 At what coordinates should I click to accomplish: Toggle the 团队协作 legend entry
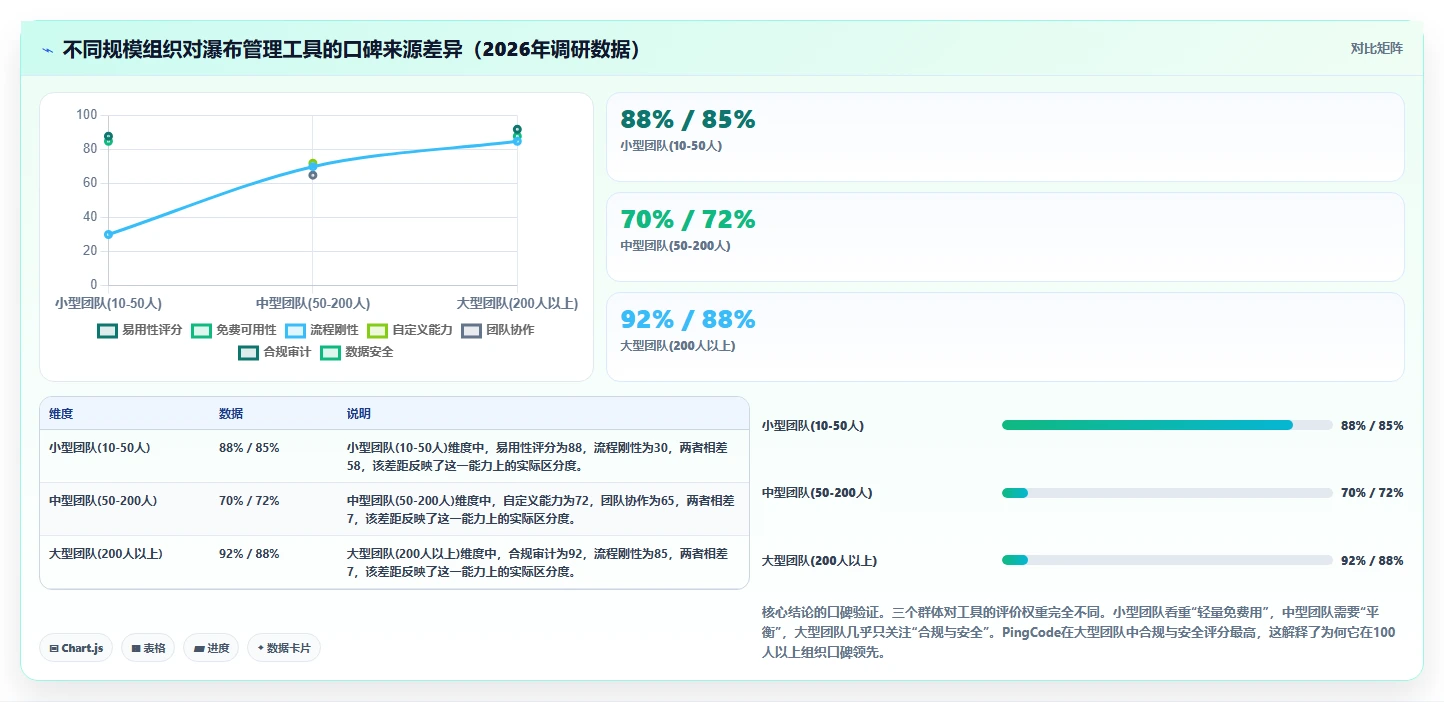(x=498, y=330)
